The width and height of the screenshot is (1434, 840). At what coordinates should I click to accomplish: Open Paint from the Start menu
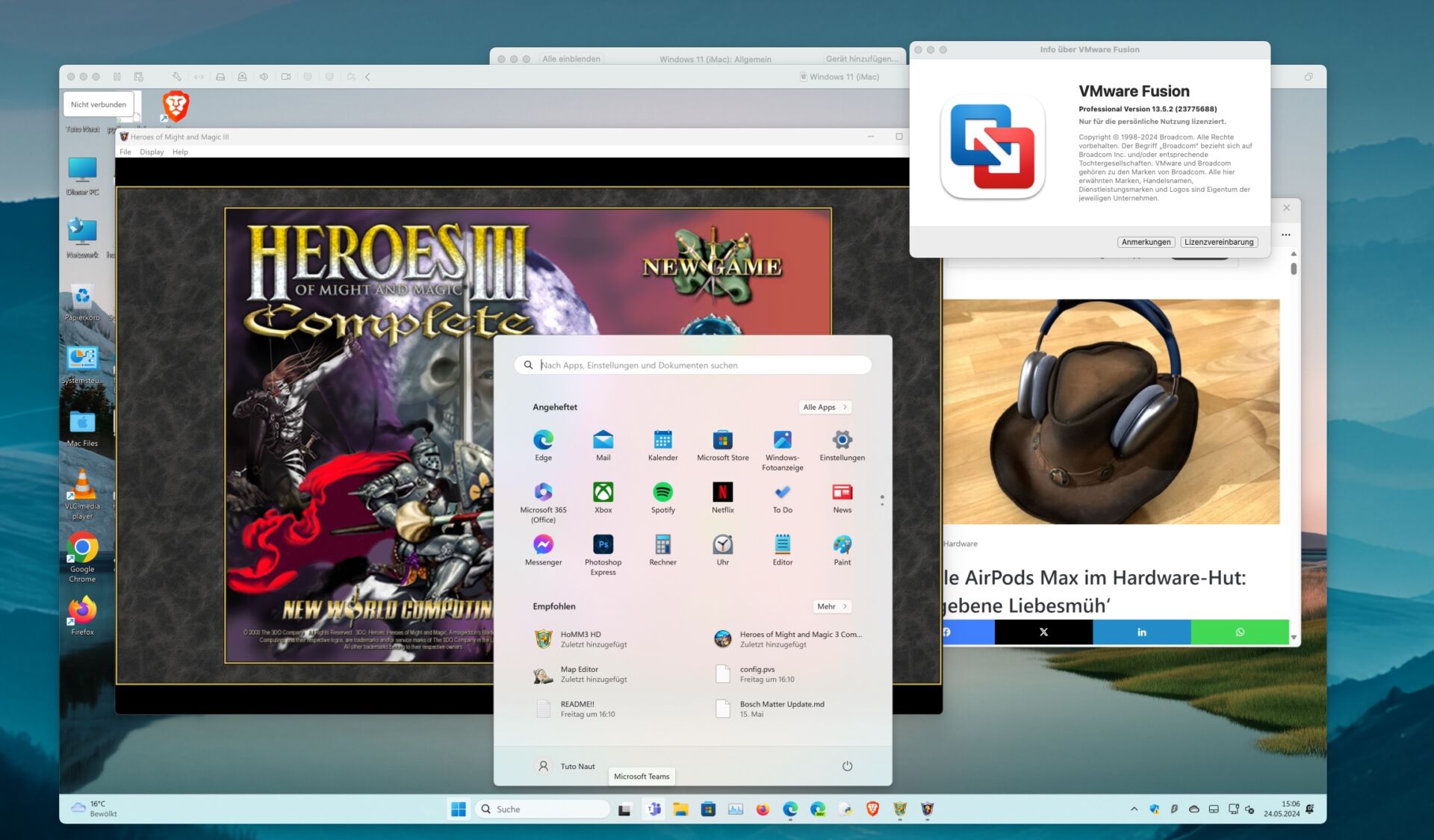point(842,545)
